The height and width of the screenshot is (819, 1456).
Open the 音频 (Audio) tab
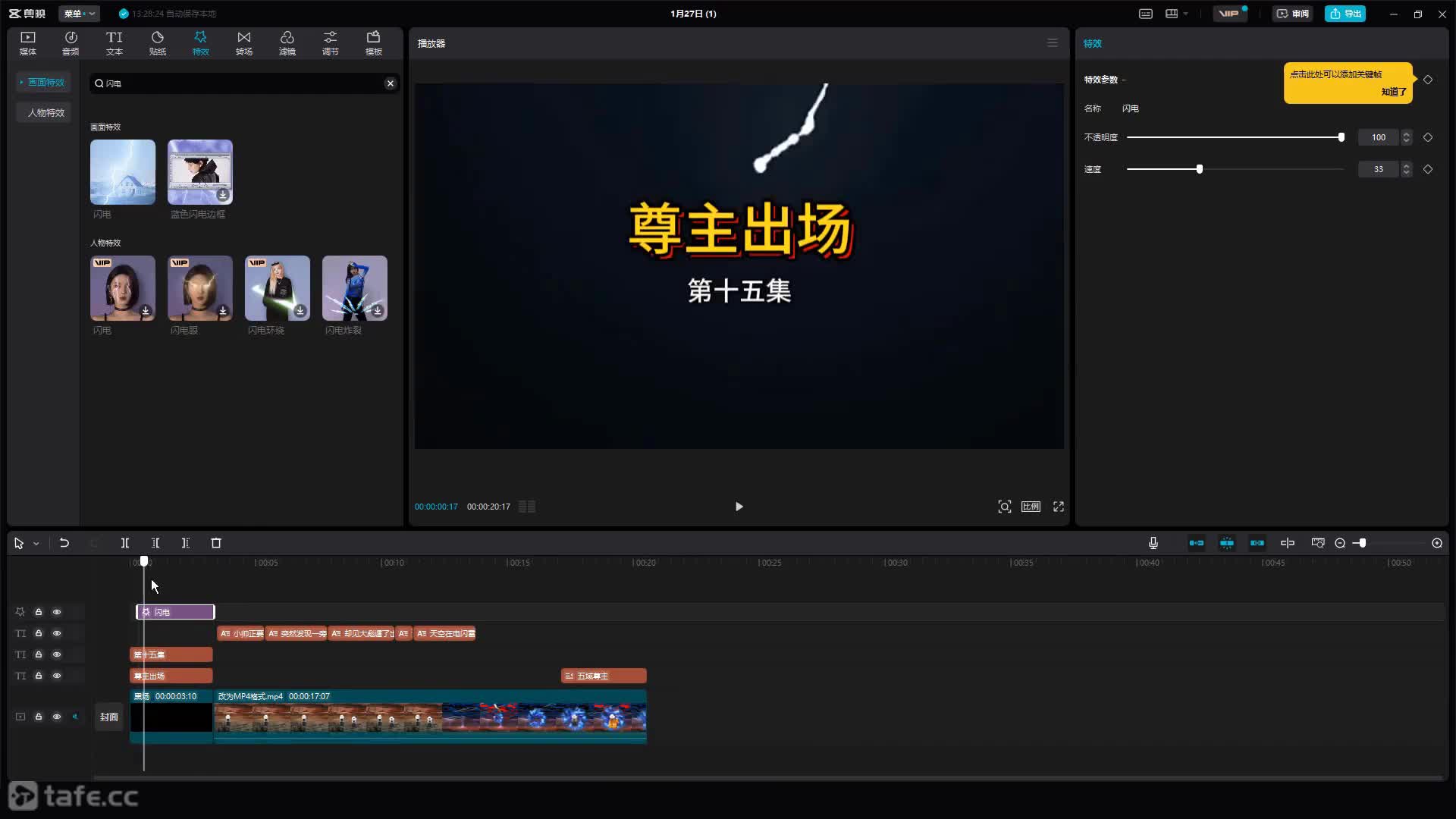[71, 43]
